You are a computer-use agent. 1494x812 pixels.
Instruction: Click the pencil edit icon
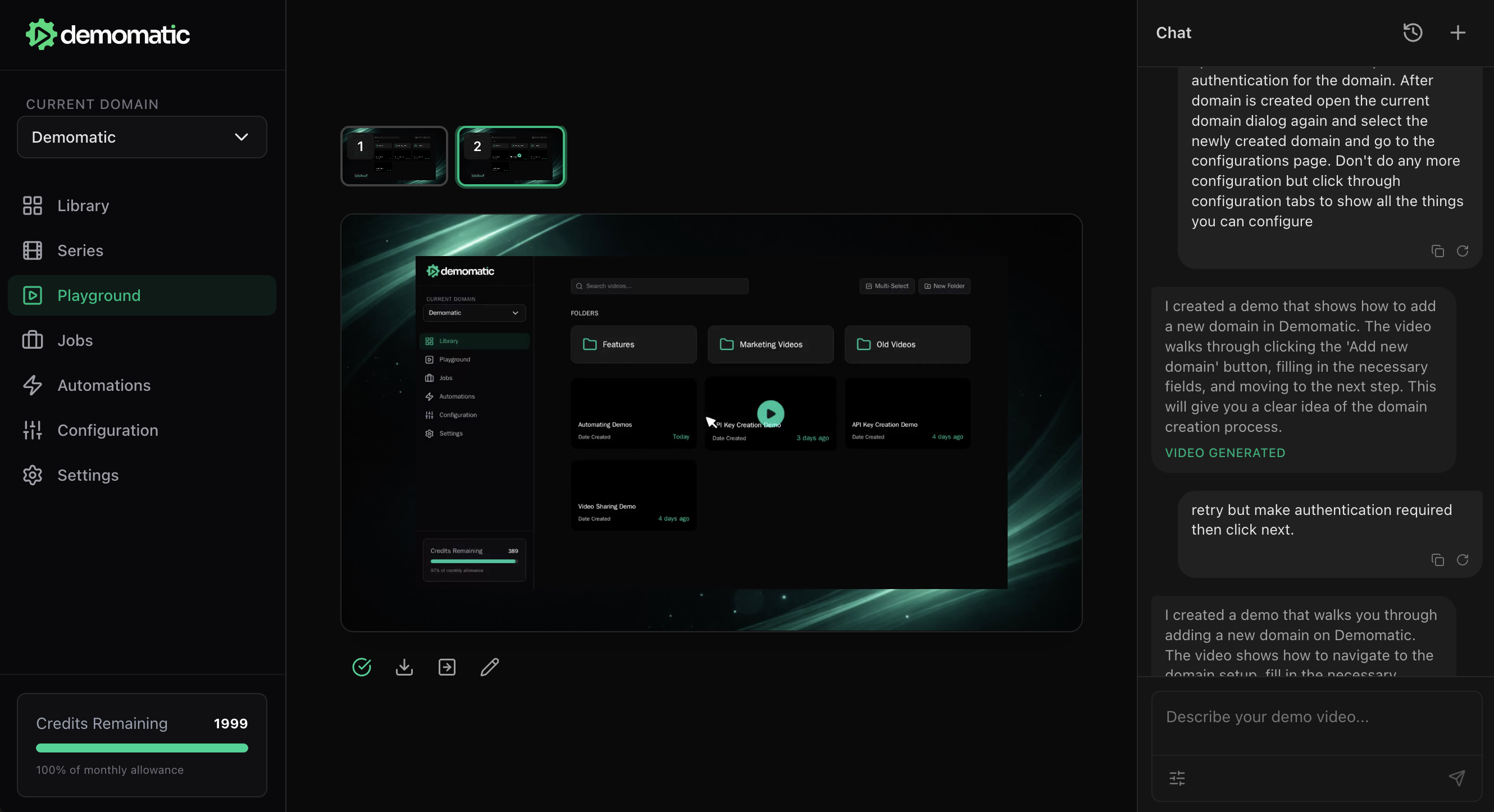490,667
